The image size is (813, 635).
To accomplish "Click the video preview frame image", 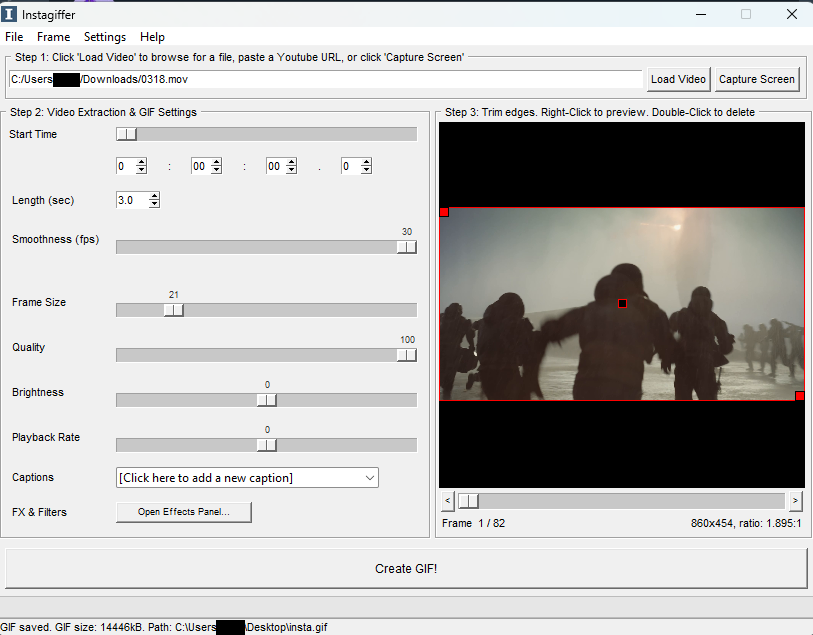I will click(622, 304).
